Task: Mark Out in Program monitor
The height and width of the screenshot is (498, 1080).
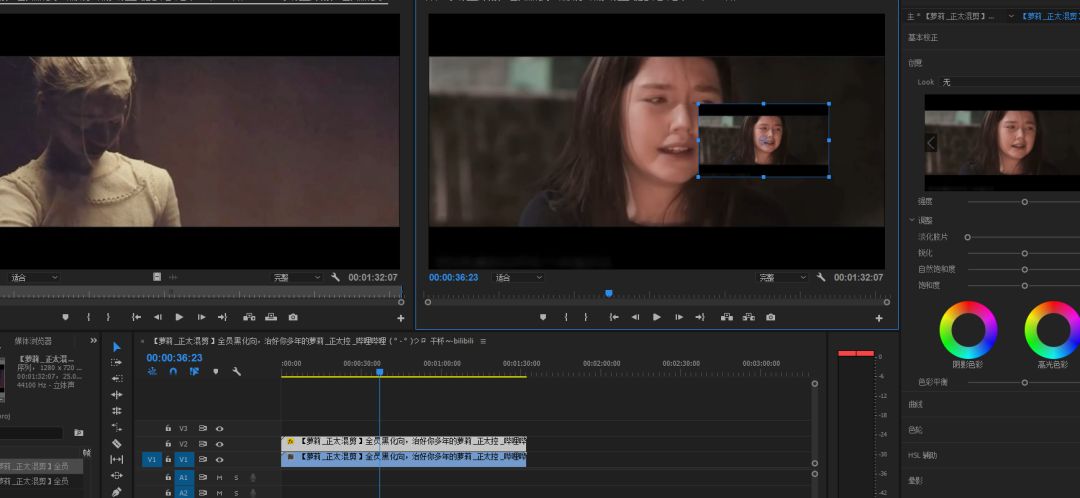Action: (586, 317)
